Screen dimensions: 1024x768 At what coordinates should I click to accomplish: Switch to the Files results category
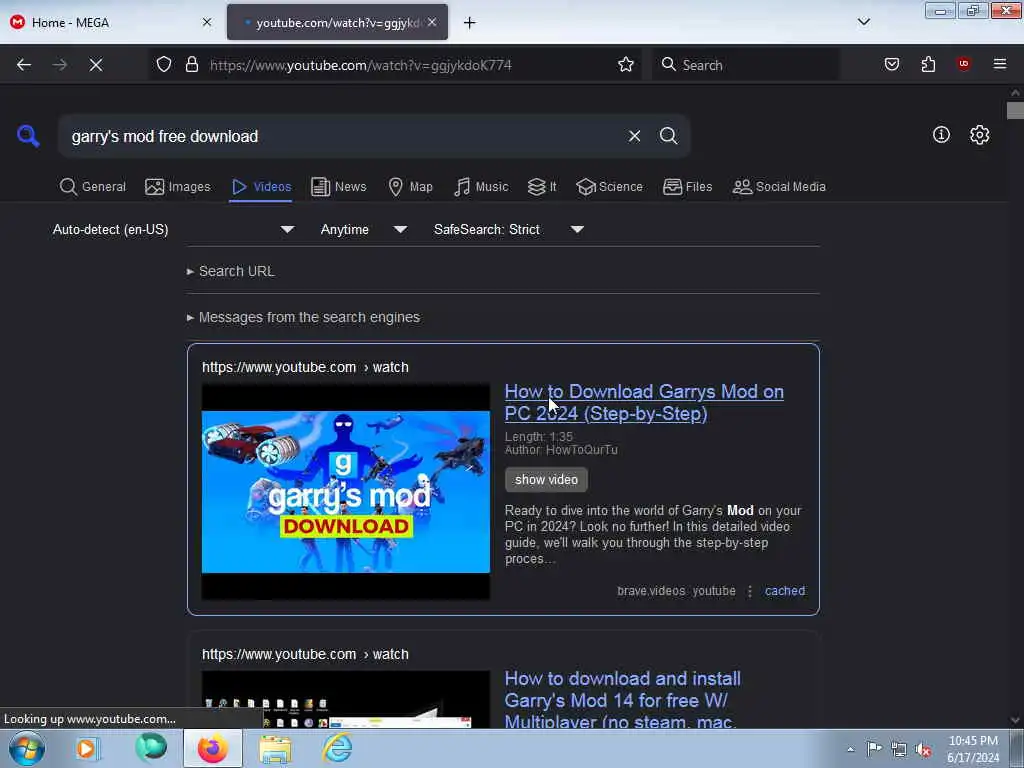coord(687,187)
